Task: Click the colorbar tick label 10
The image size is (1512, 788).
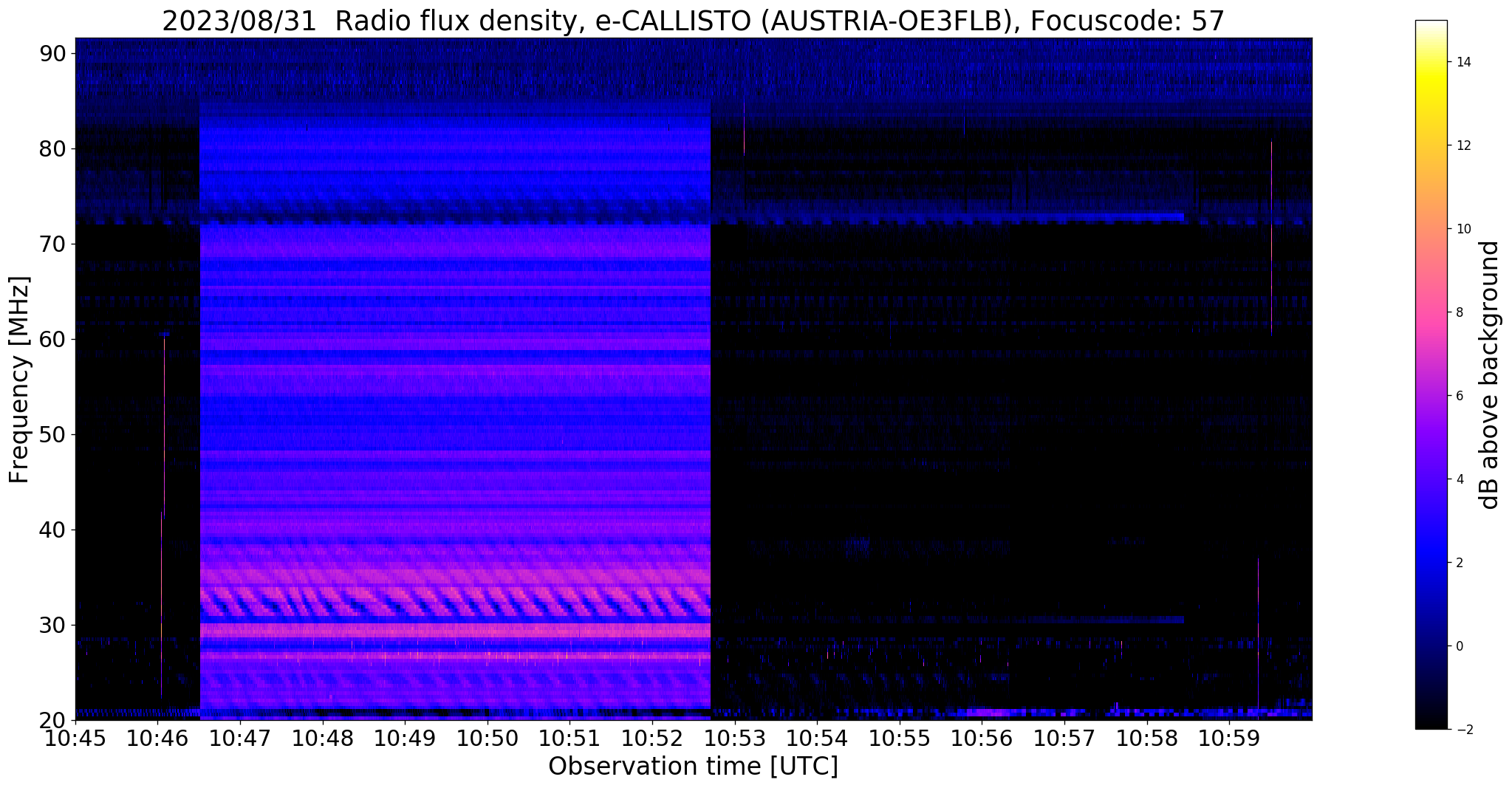Action: (x=1462, y=229)
